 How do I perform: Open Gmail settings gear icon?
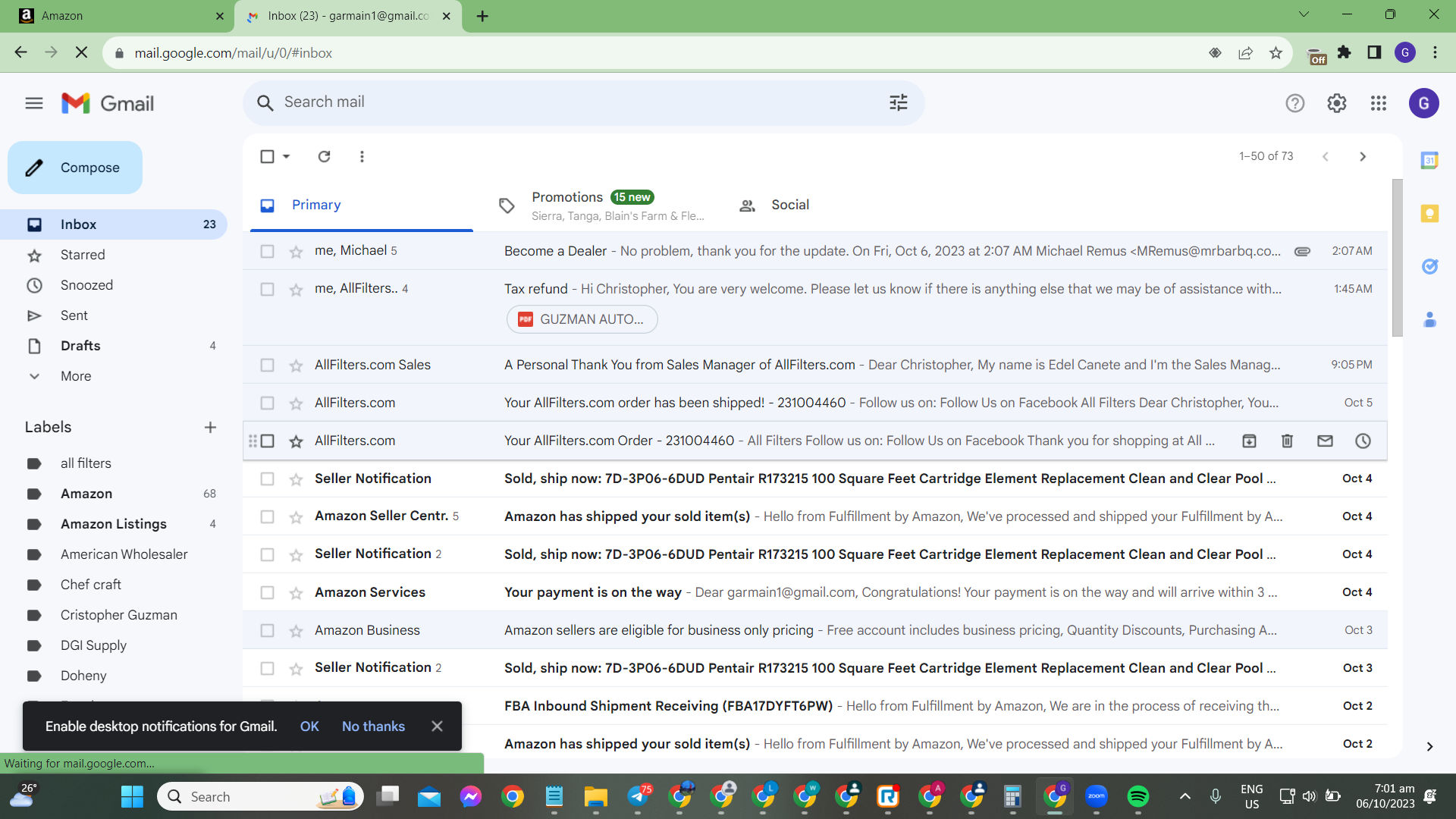coord(1337,103)
